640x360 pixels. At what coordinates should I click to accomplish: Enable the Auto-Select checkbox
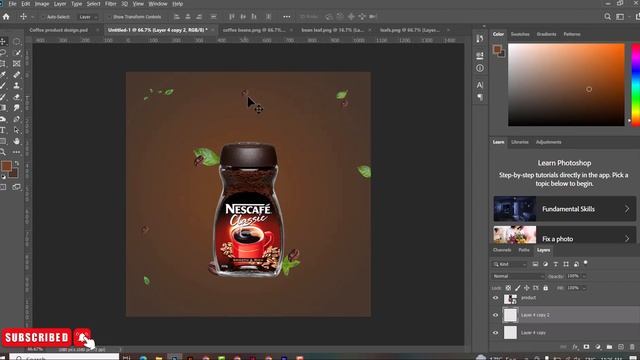43,17
